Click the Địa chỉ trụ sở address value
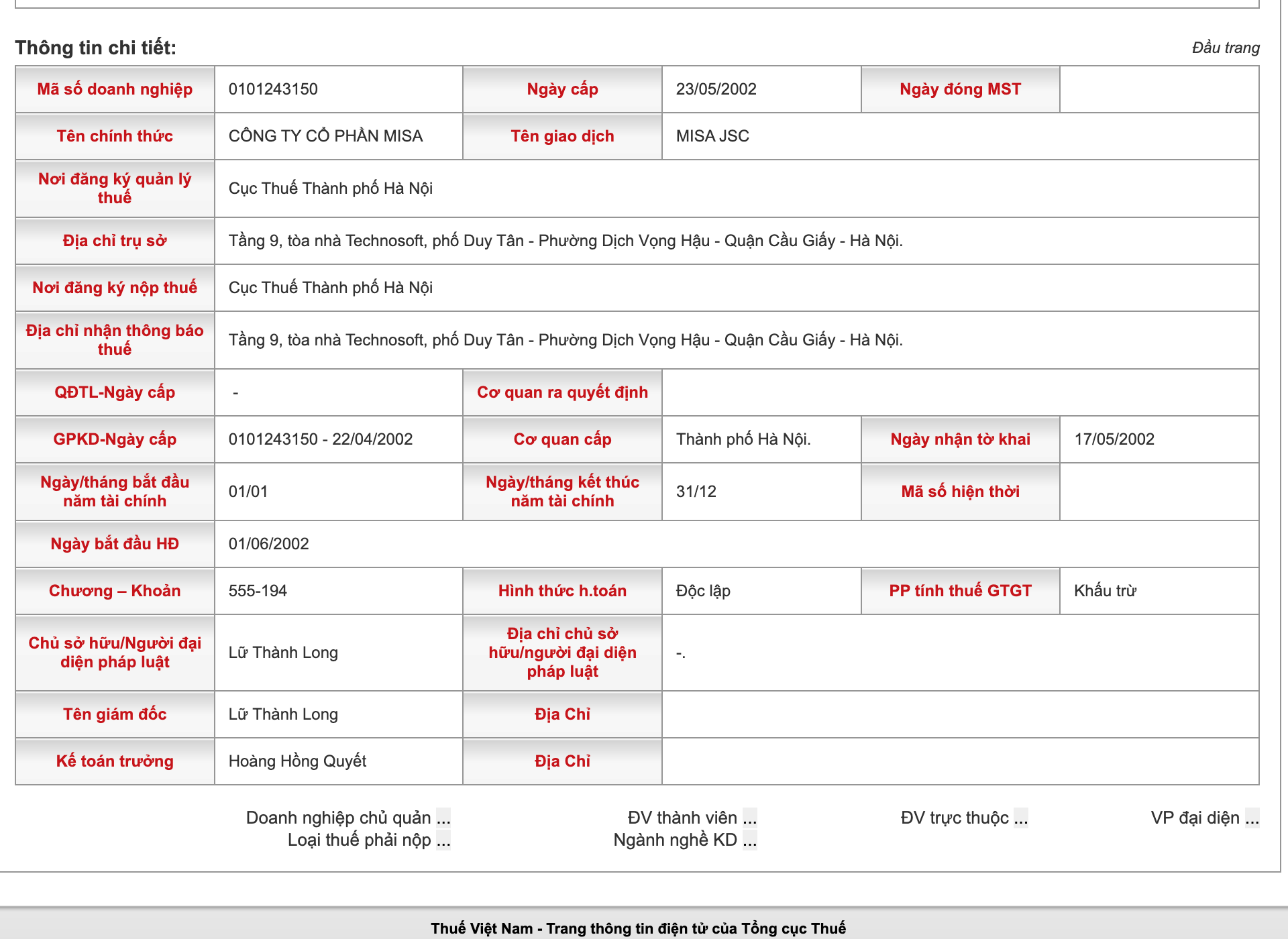 (566, 241)
